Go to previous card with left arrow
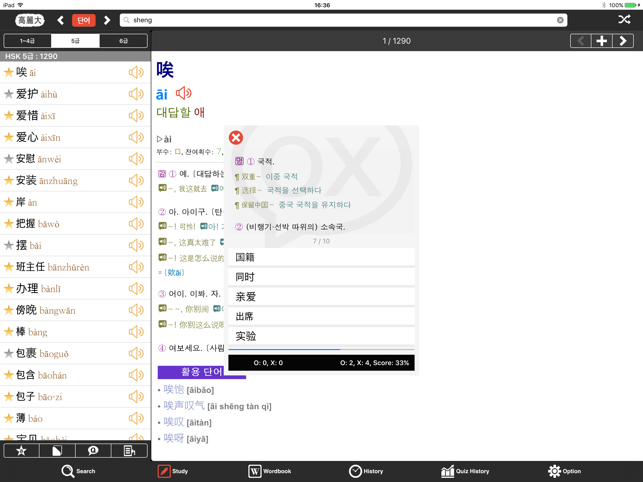Image resolution: width=643 pixels, height=482 pixels. click(x=580, y=41)
